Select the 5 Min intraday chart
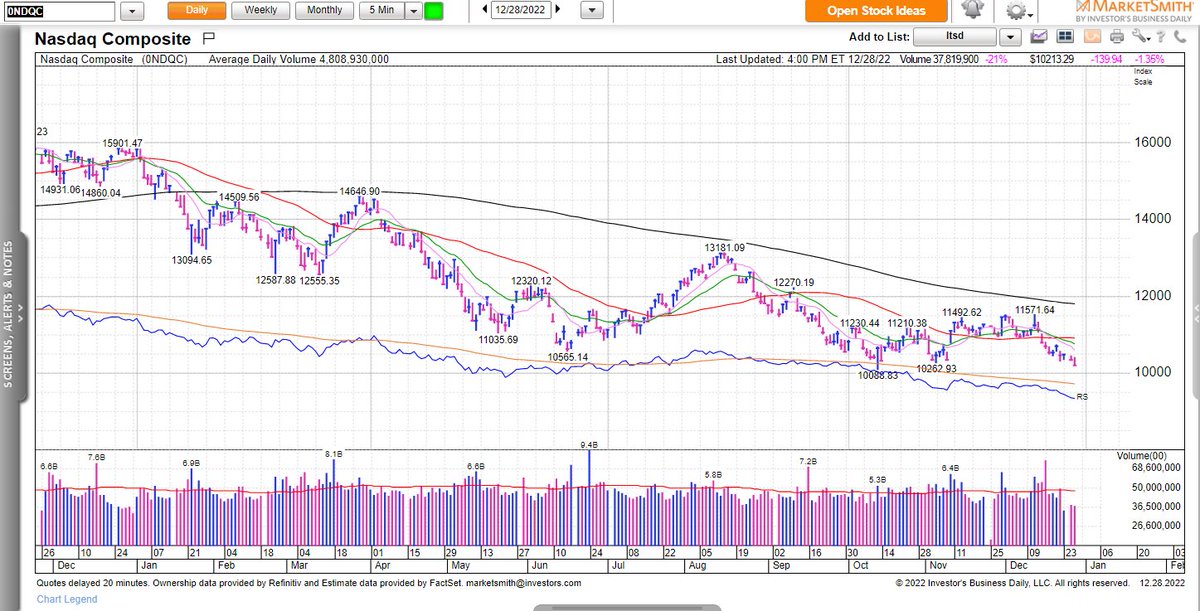The height and width of the screenshot is (611, 1200). [x=380, y=10]
